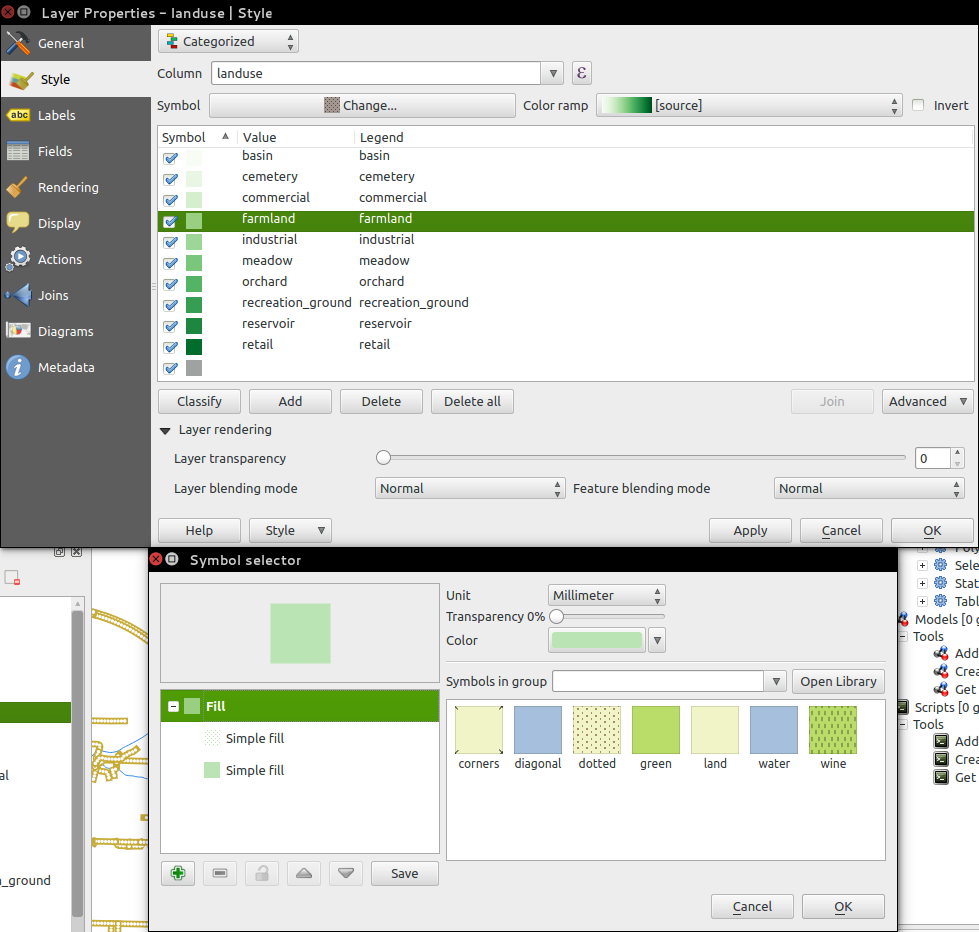Screen dimensions: 979x932
Task: Open the Diagrams tab
Action: click(x=65, y=331)
